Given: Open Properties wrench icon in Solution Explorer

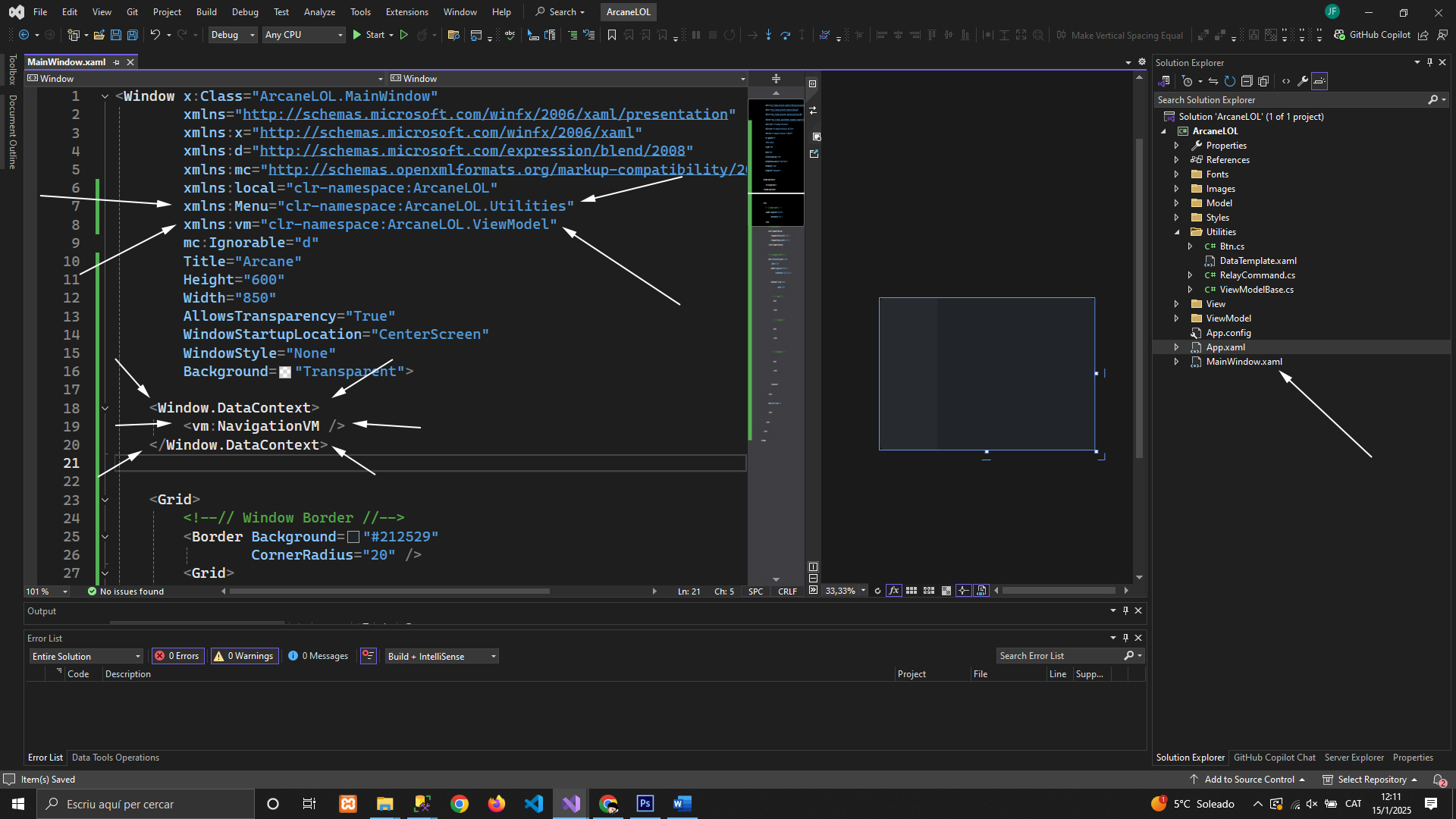Looking at the screenshot, I should click(1303, 81).
